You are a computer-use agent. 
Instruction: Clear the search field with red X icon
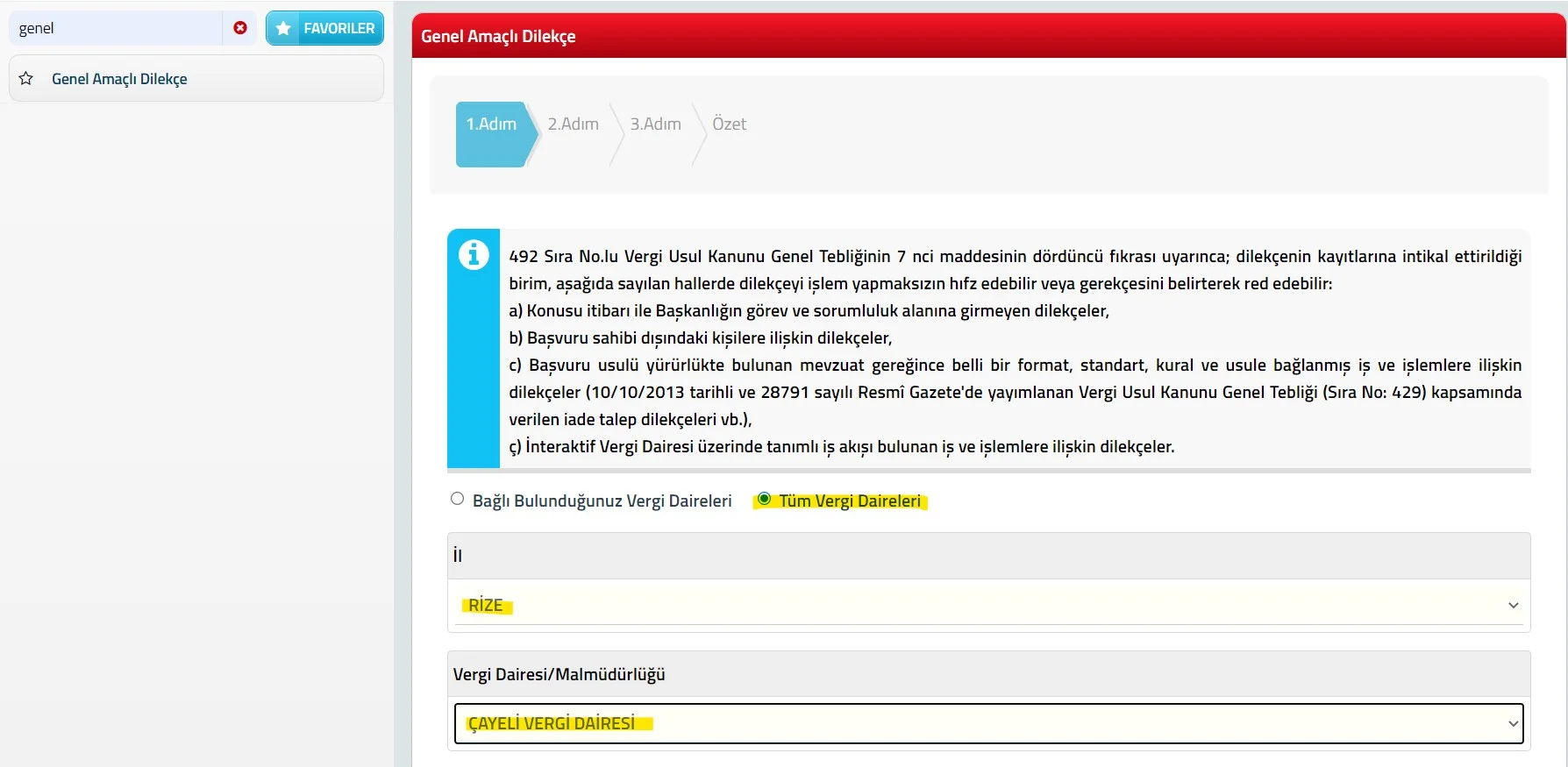point(240,28)
